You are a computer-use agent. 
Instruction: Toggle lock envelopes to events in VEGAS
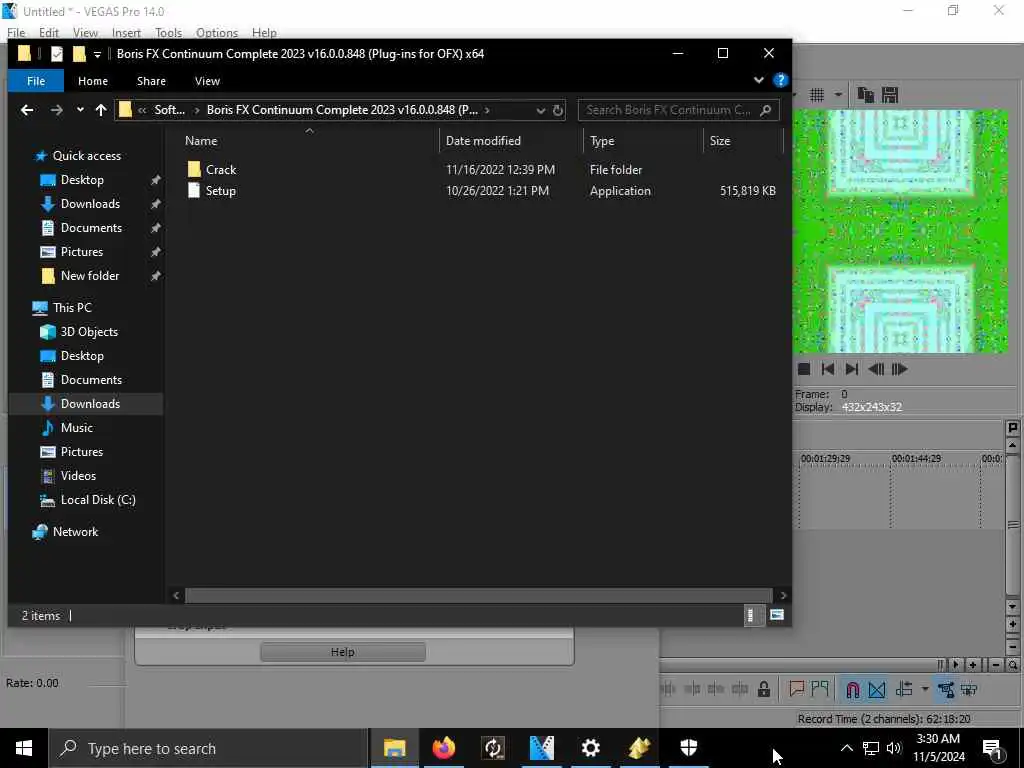945,690
